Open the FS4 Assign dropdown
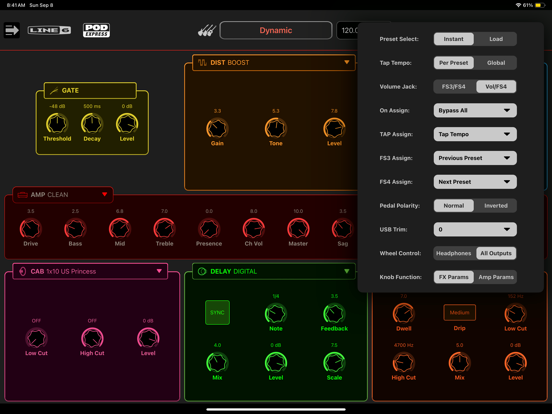The image size is (552, 414). pos(475,182)
